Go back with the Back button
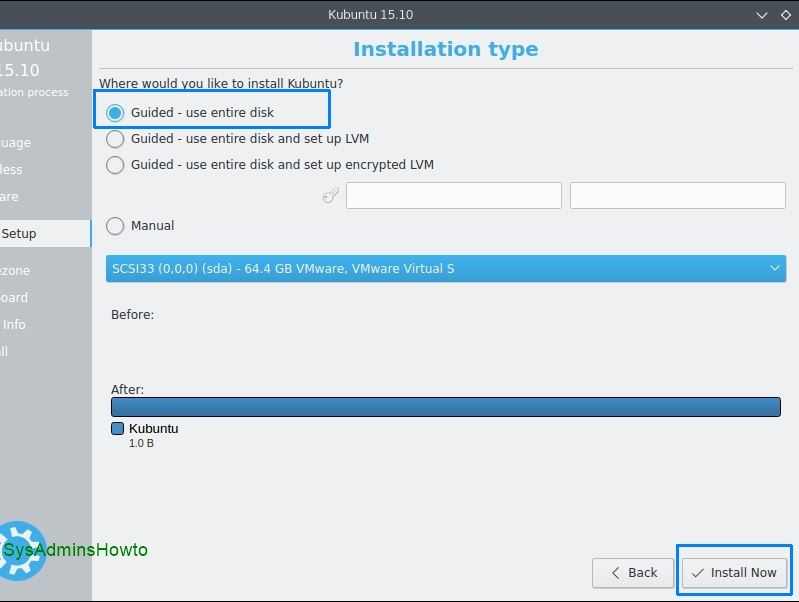Image resolution: width=799 pixels, height=602 pixels. point(632,573)
